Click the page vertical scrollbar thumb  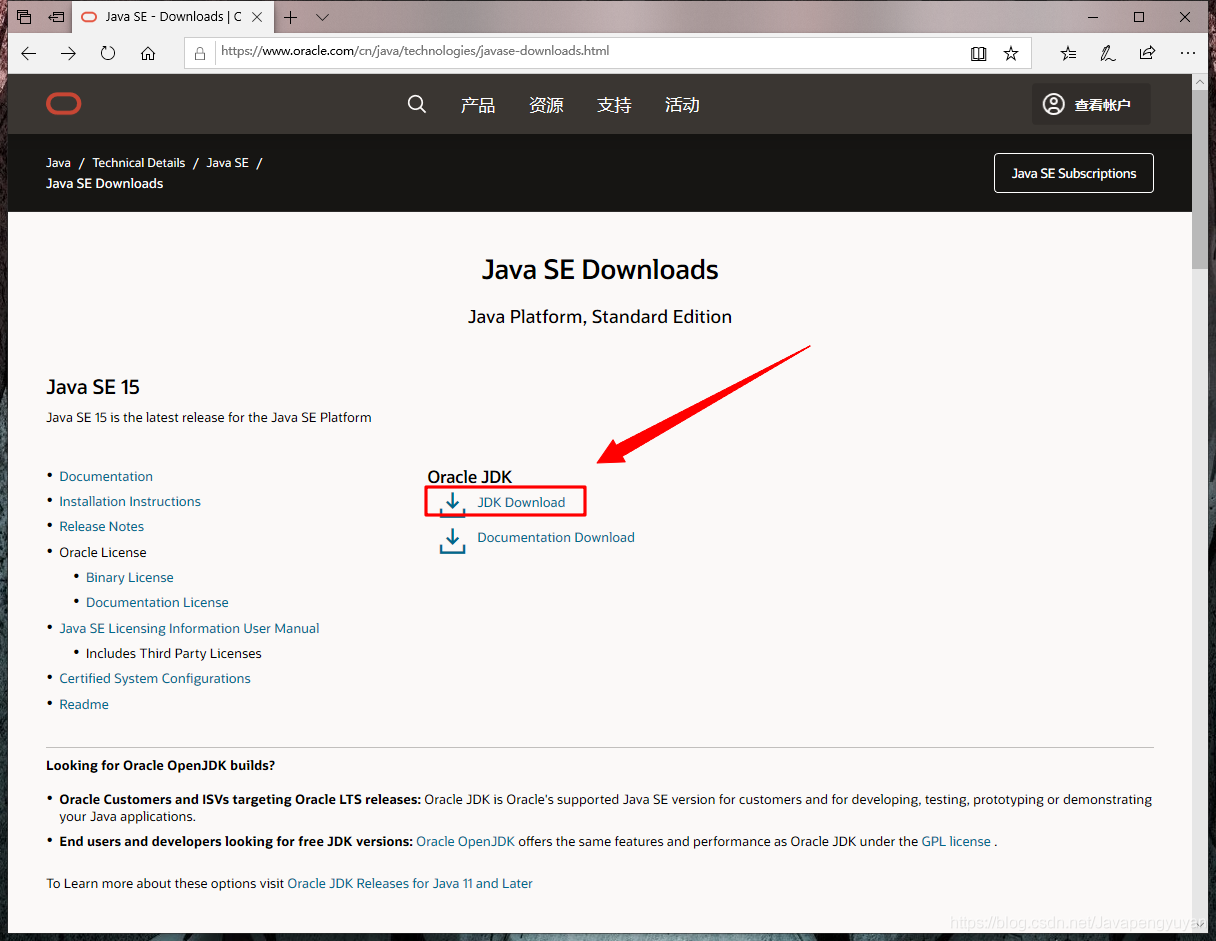click(x=1200, y=182)
